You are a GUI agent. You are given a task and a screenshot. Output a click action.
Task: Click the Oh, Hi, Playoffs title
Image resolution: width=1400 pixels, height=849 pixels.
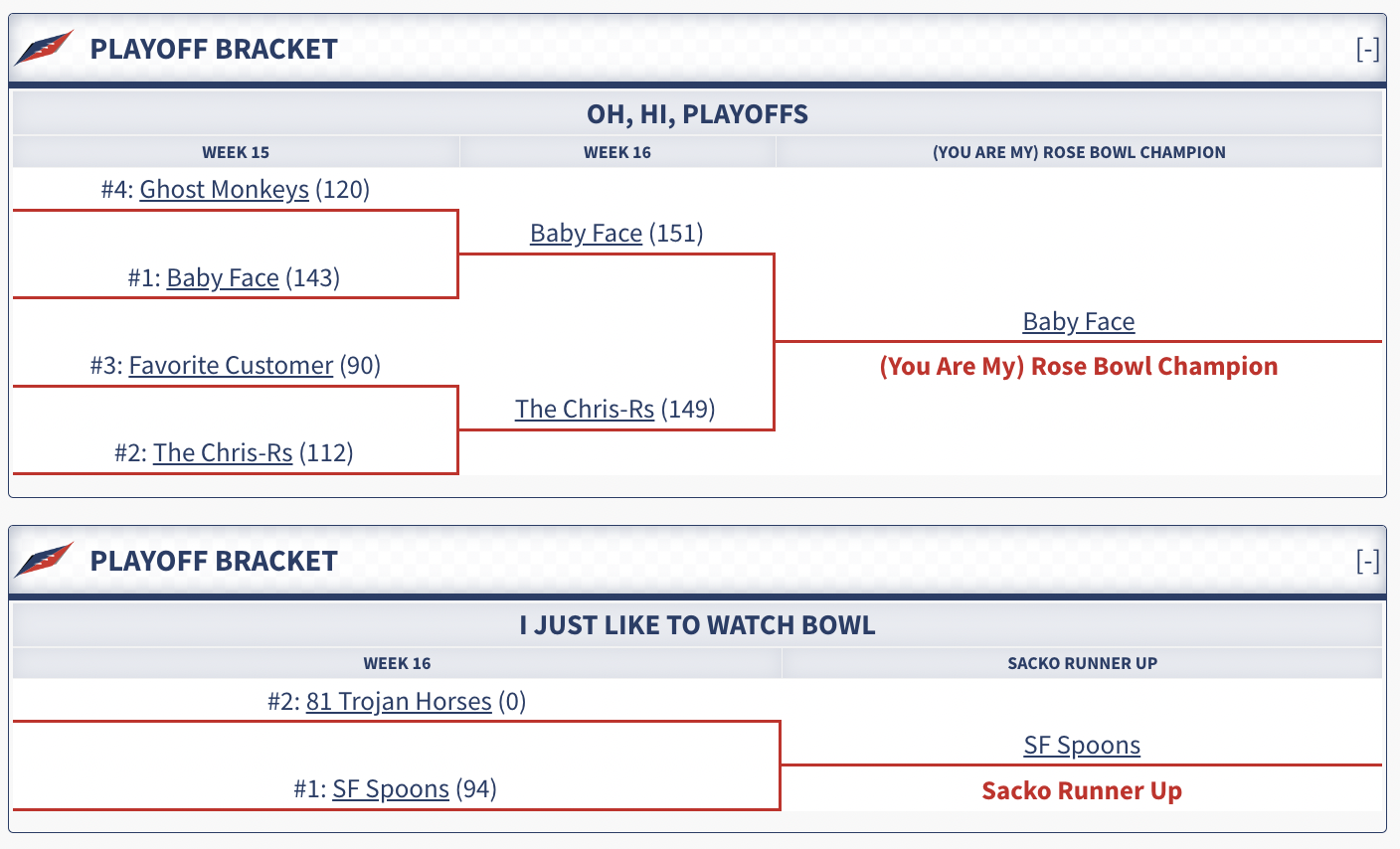pos(697,114)
